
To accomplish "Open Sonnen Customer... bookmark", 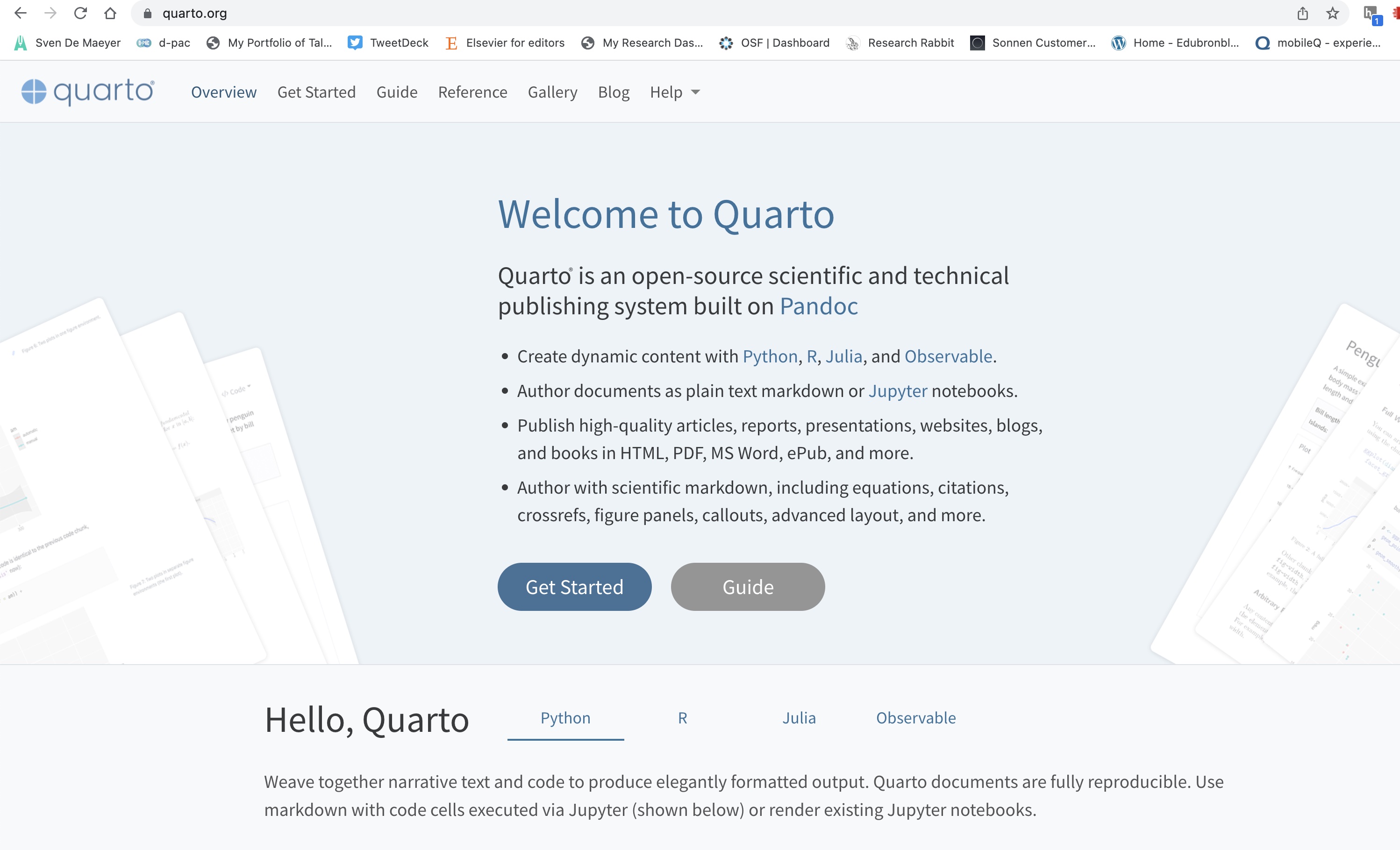I will pyautogui.click(x=1033, y=42).
